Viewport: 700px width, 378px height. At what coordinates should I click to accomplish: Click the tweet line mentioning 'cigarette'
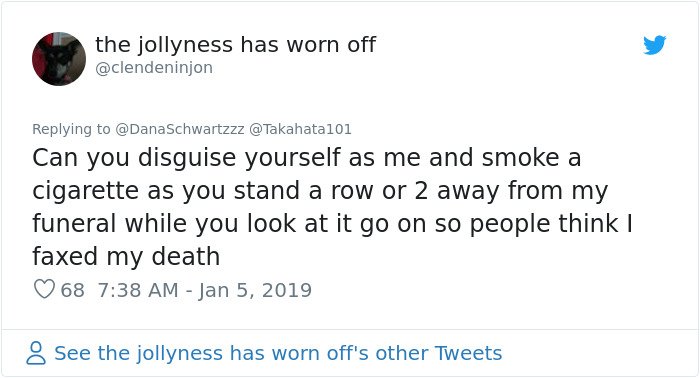click(x=320, y=191)
